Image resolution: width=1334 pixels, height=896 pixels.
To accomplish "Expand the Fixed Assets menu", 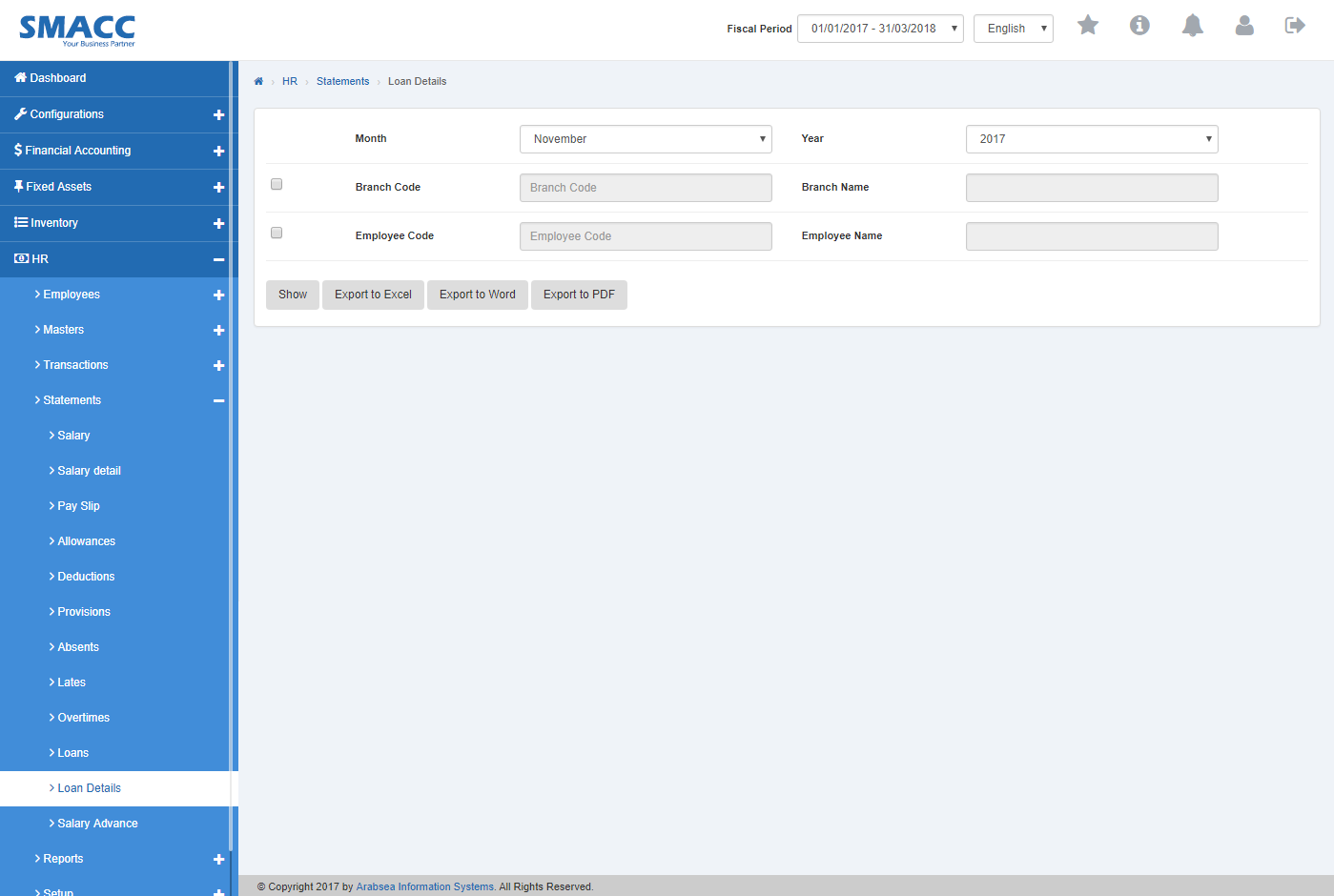I will (x=59, y=187).
